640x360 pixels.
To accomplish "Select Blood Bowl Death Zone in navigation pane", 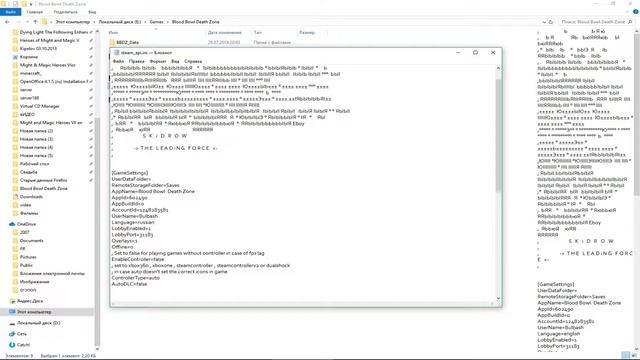I will point(44,189).
